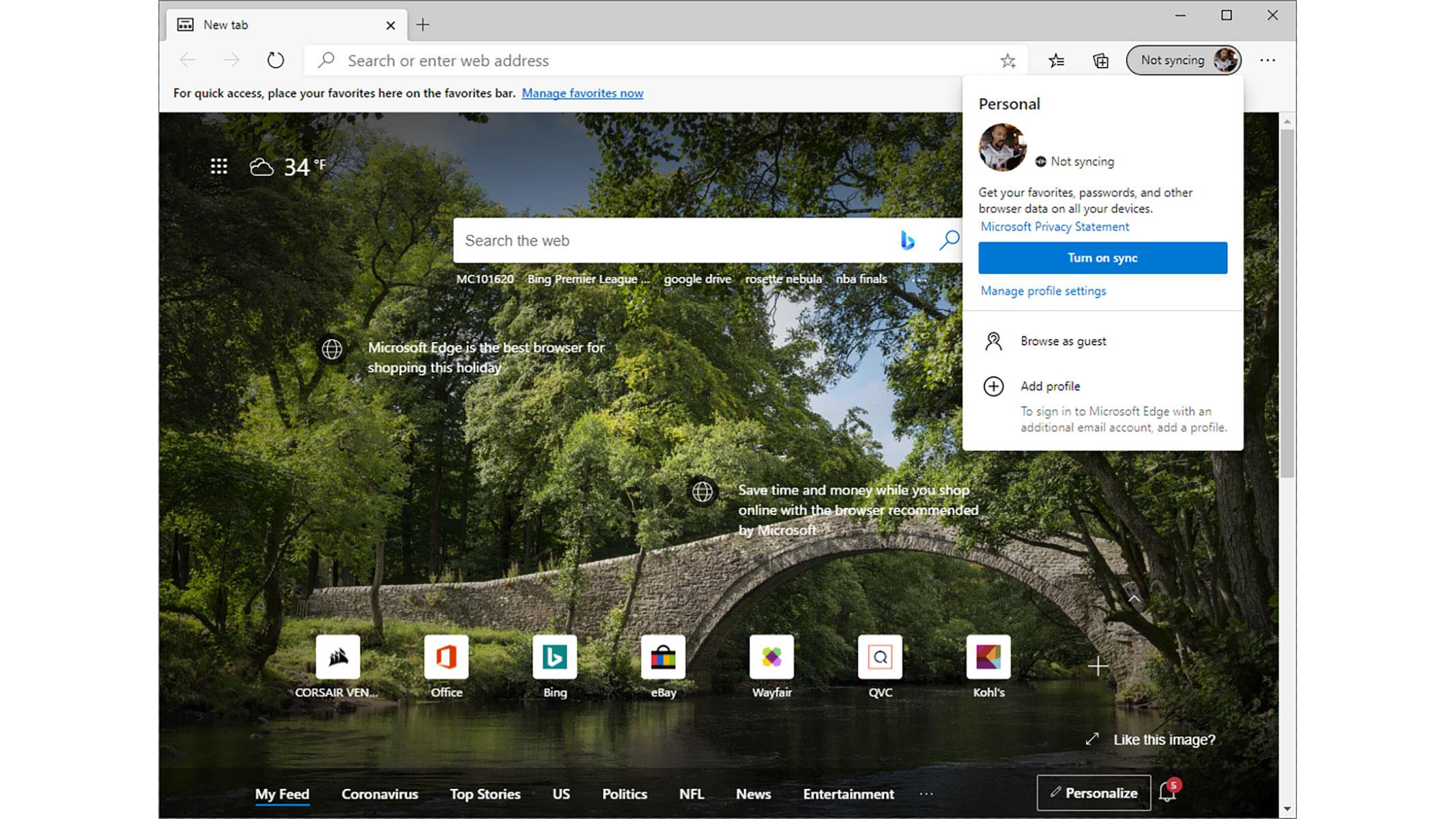Image resolution: width=1456 pixels, height=819 pixels.
Task: Expand more feed categories ellipsis
Action: (x=926, y=794)
